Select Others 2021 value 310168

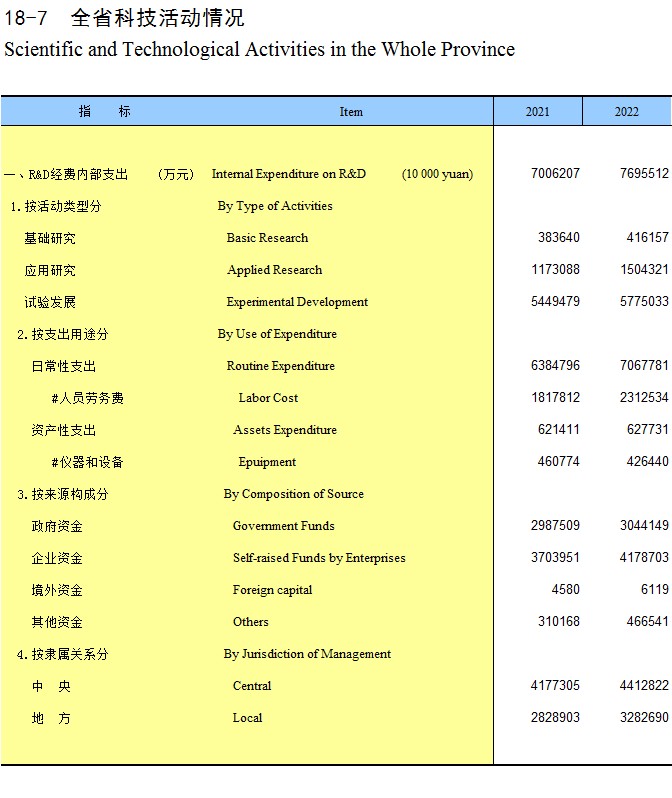pos(559,622)
